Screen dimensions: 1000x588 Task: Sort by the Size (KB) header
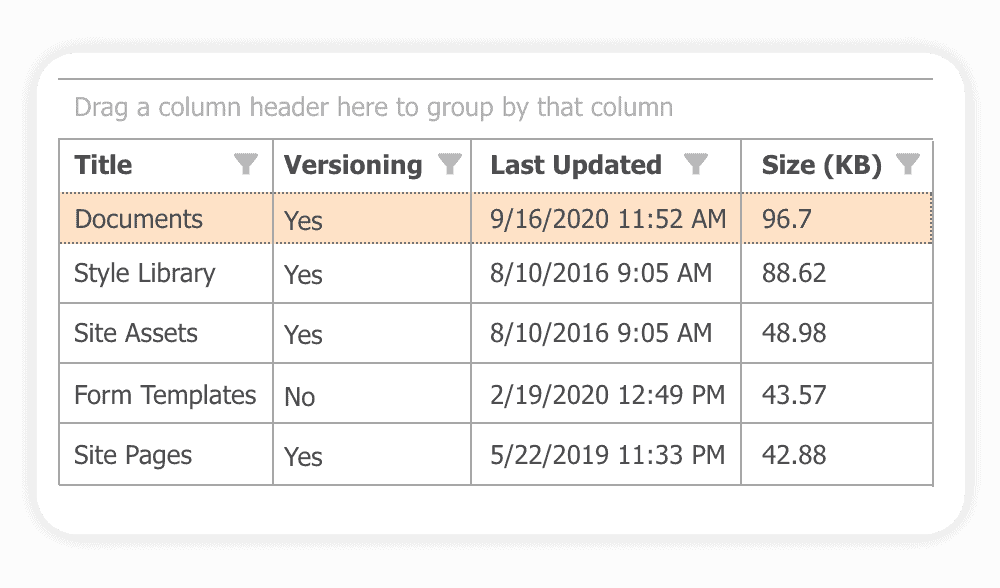point(822,165)
